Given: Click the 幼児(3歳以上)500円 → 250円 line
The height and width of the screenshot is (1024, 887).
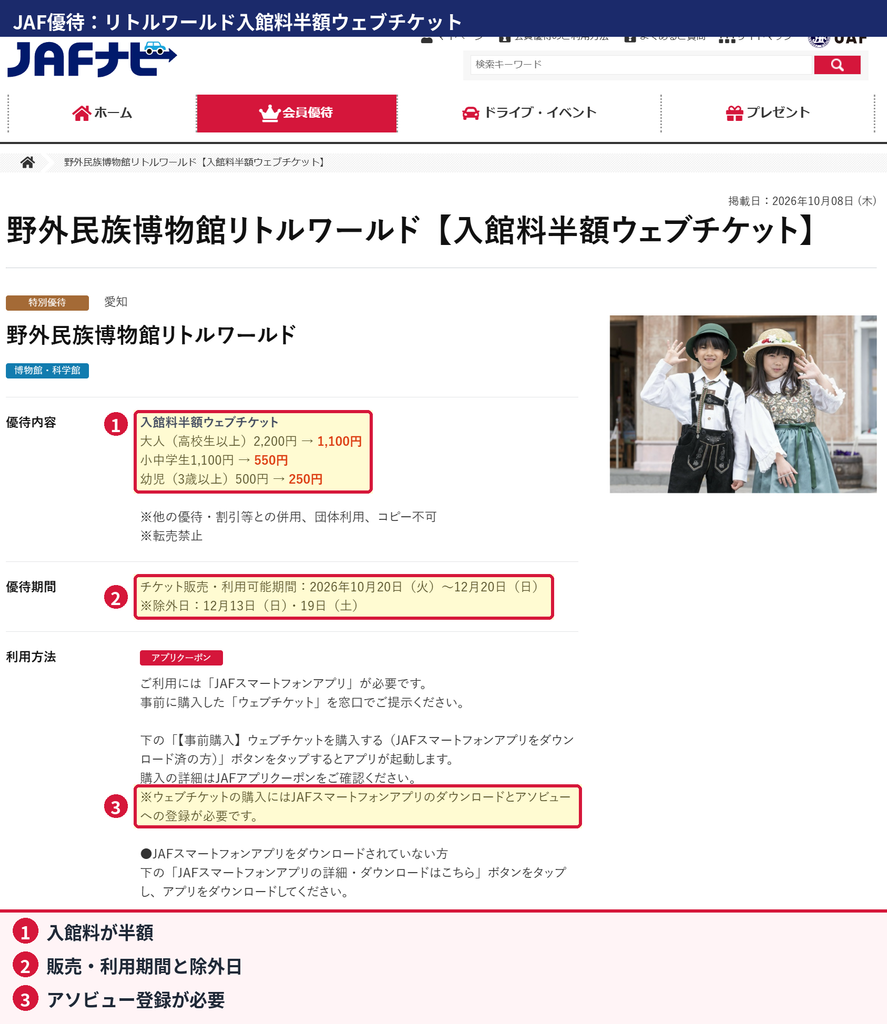Looking at the screenshot, I should 231,479.
